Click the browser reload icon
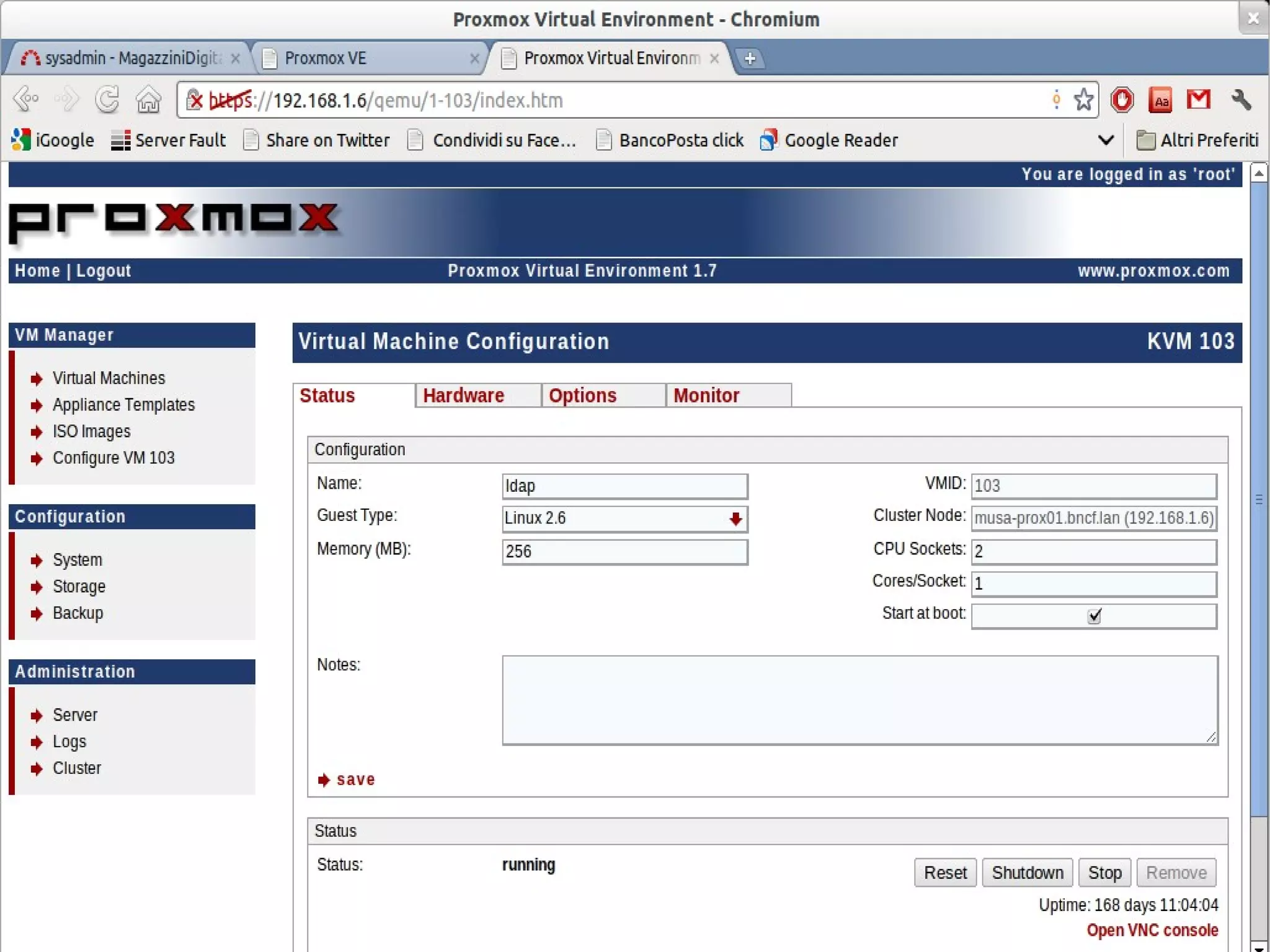 (107, 99)
